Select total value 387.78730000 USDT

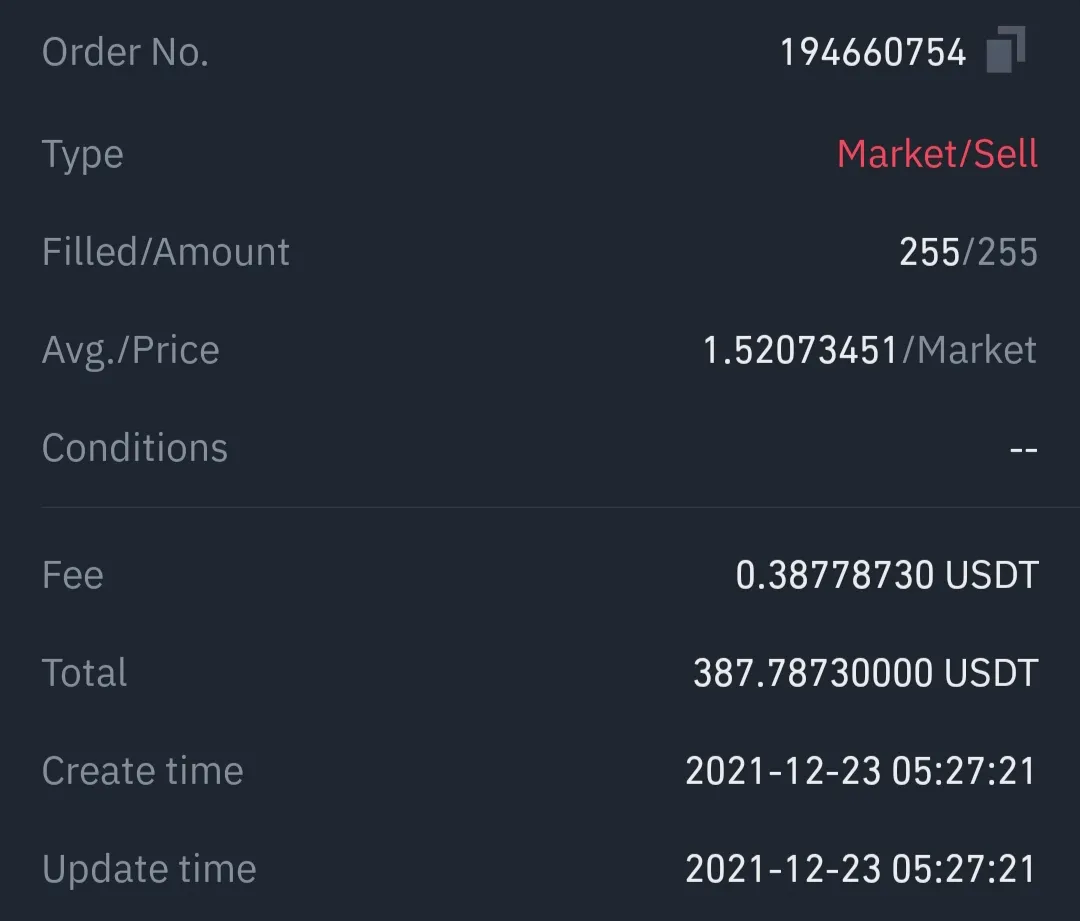coord(866,673)
